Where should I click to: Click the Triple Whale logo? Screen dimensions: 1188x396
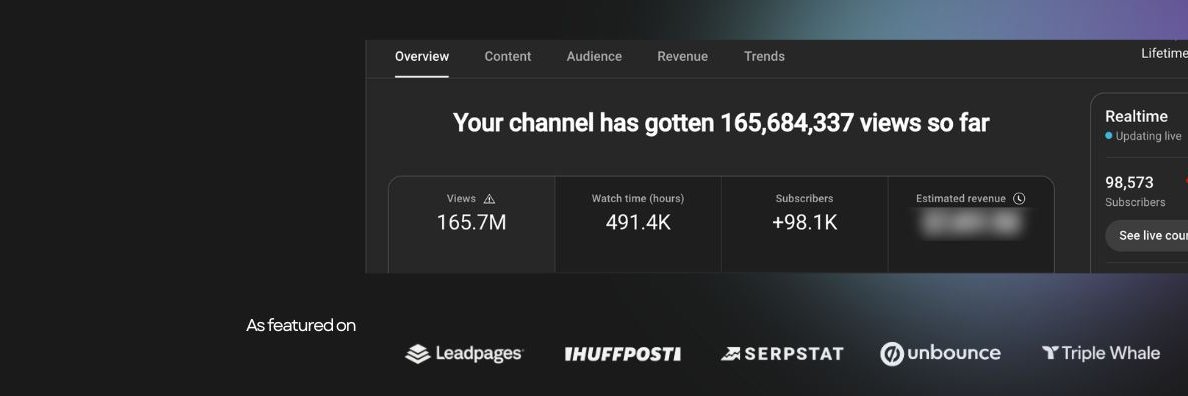[x=1100, y=353]
